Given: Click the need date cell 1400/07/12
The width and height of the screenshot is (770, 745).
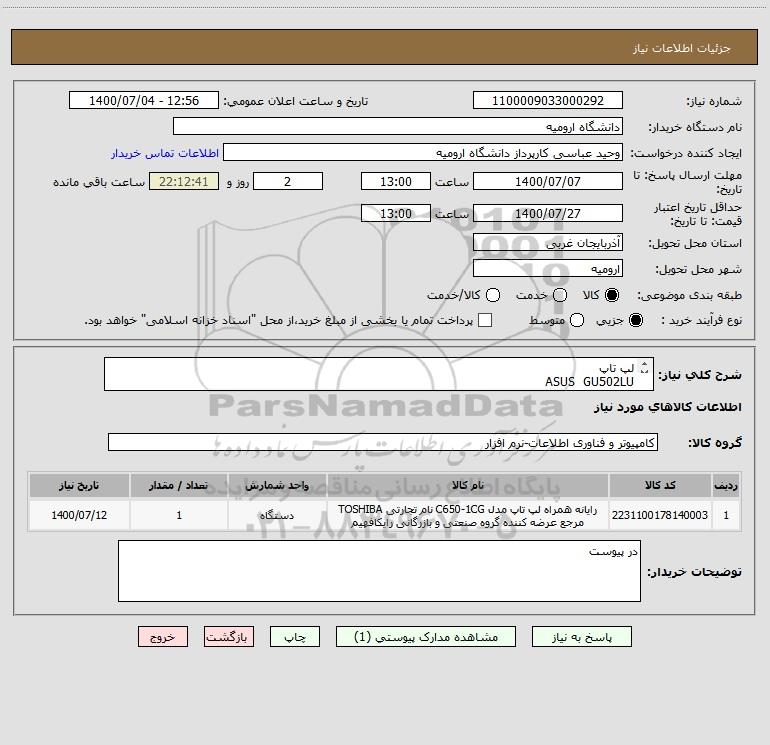Looking at the screenshot, I should click(x=79, y=515).
